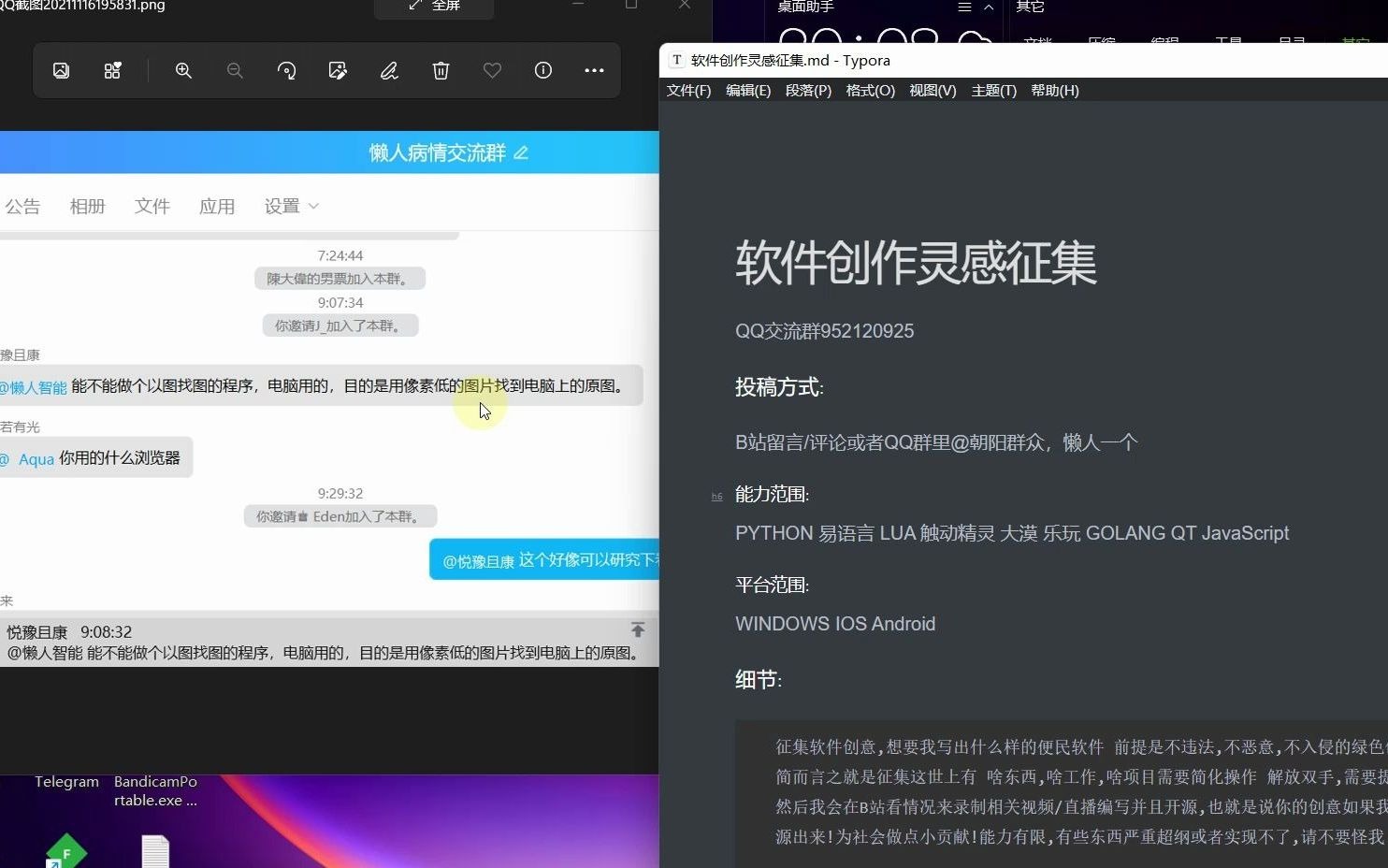Open the green F desktop shortcut icon
1388x868 pixels.
click(65, 851)
